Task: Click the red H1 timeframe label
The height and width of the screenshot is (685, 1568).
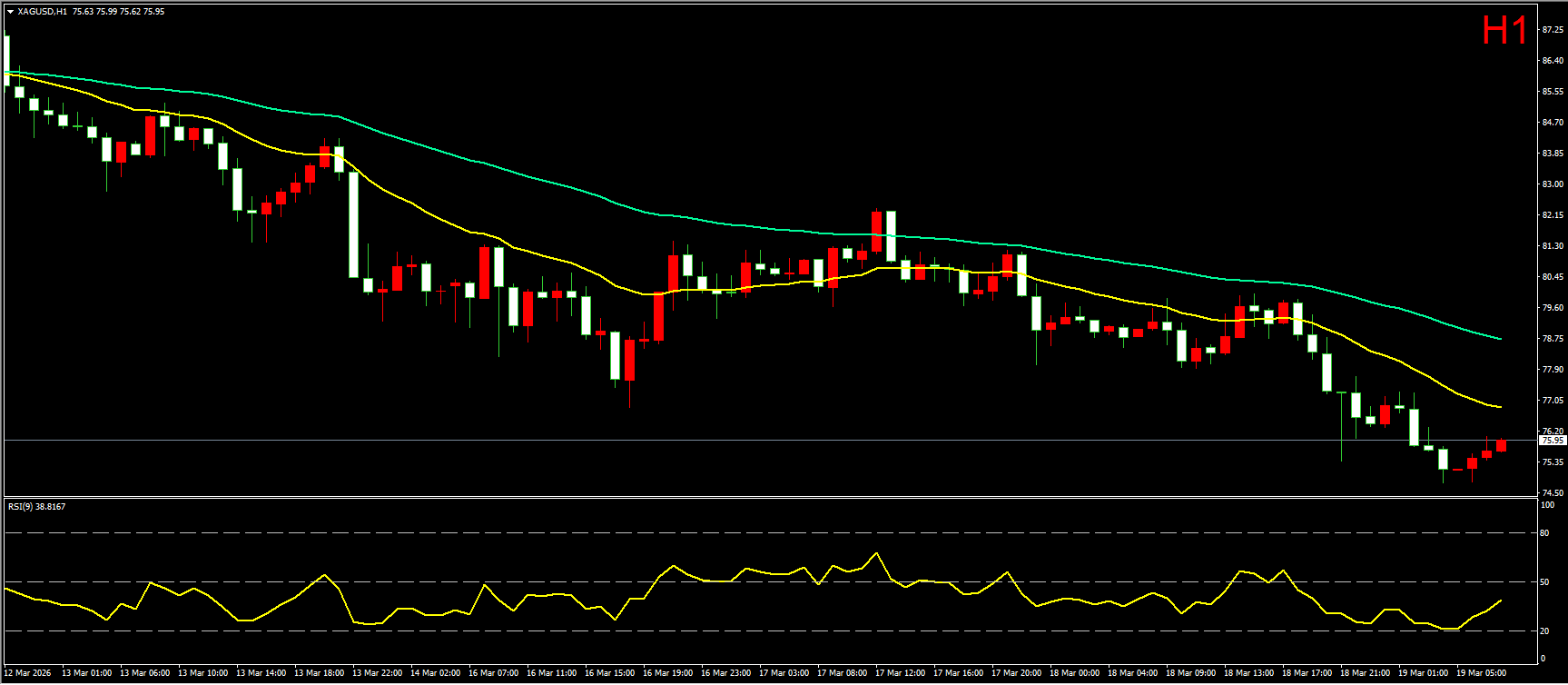Action: pos(1504,32)
